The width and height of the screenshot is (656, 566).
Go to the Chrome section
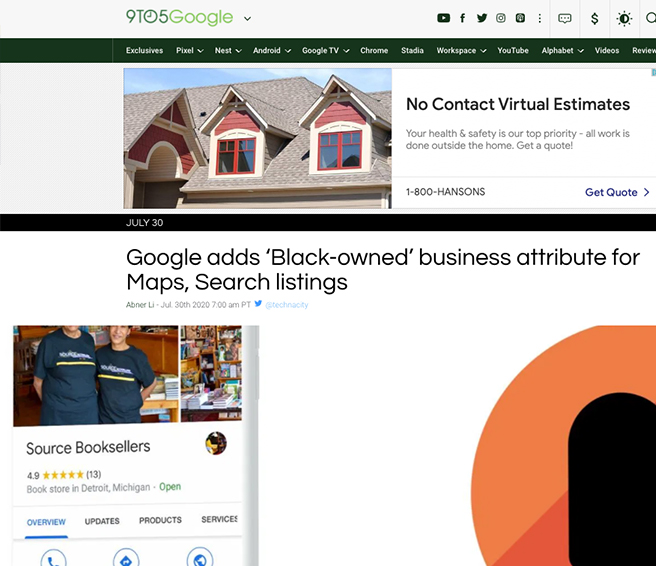[374, 51]
